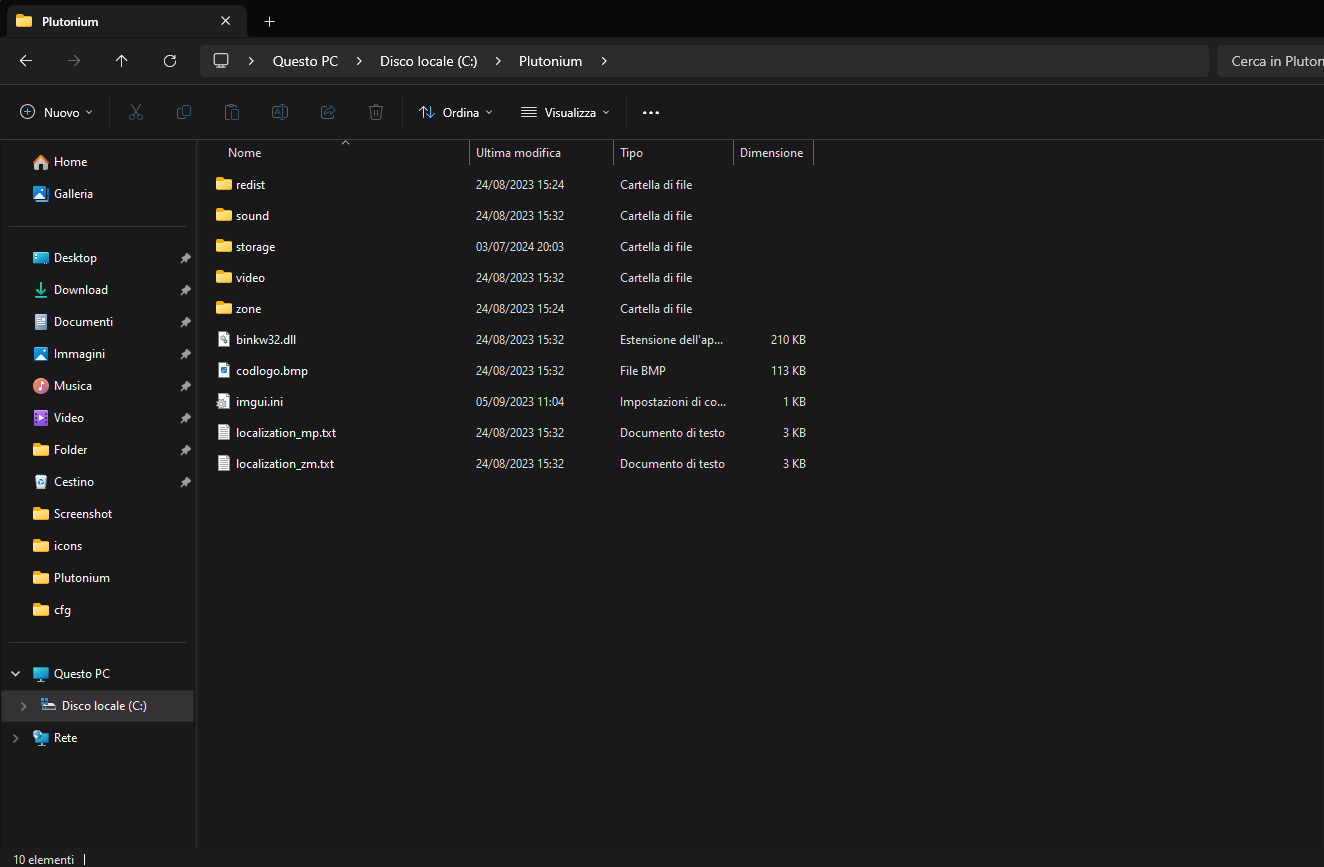Open a new tab with plus button
Viewport: 1324px width, 867px height.
click(269, 21)
